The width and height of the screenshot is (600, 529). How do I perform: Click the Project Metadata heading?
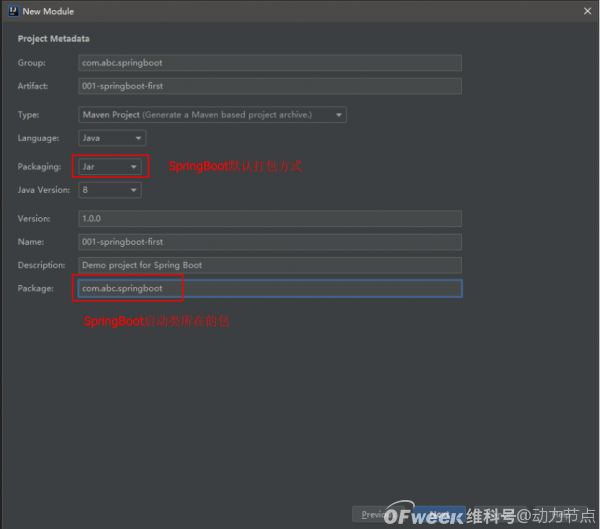[x=54, y=39]
